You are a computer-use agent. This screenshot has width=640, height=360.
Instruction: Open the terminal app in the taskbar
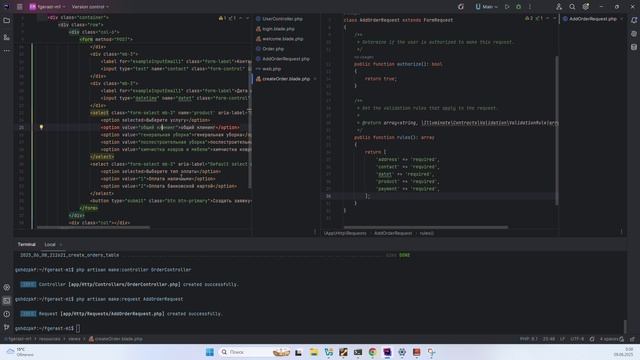tap(358, 352)
